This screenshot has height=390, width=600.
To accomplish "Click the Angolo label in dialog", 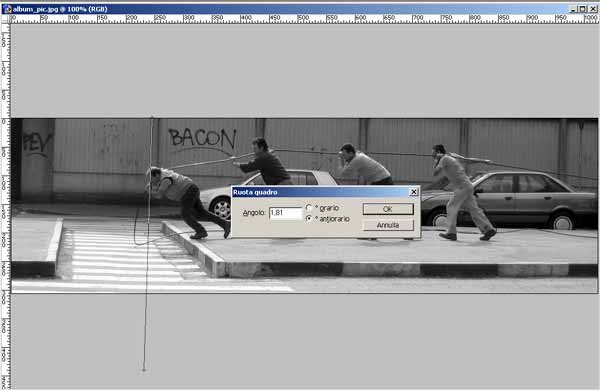I will (x=254, y=213).
